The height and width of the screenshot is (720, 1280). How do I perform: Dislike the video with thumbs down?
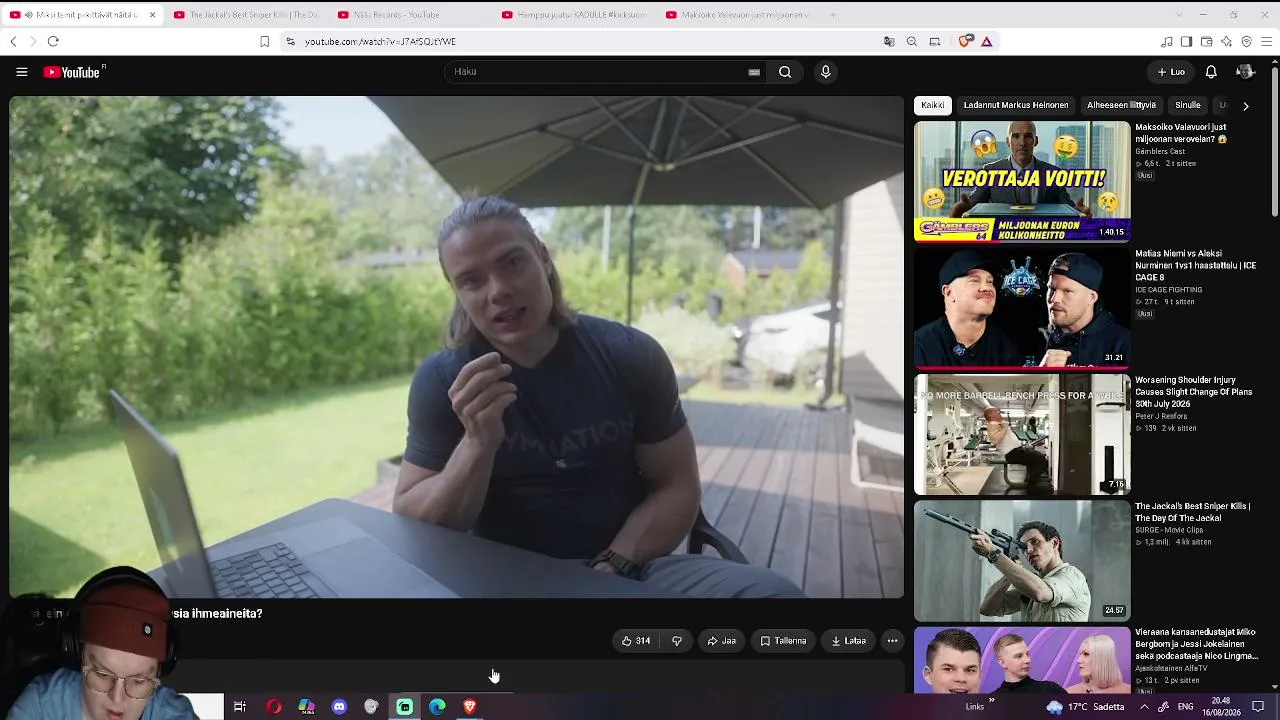point(677,641)
